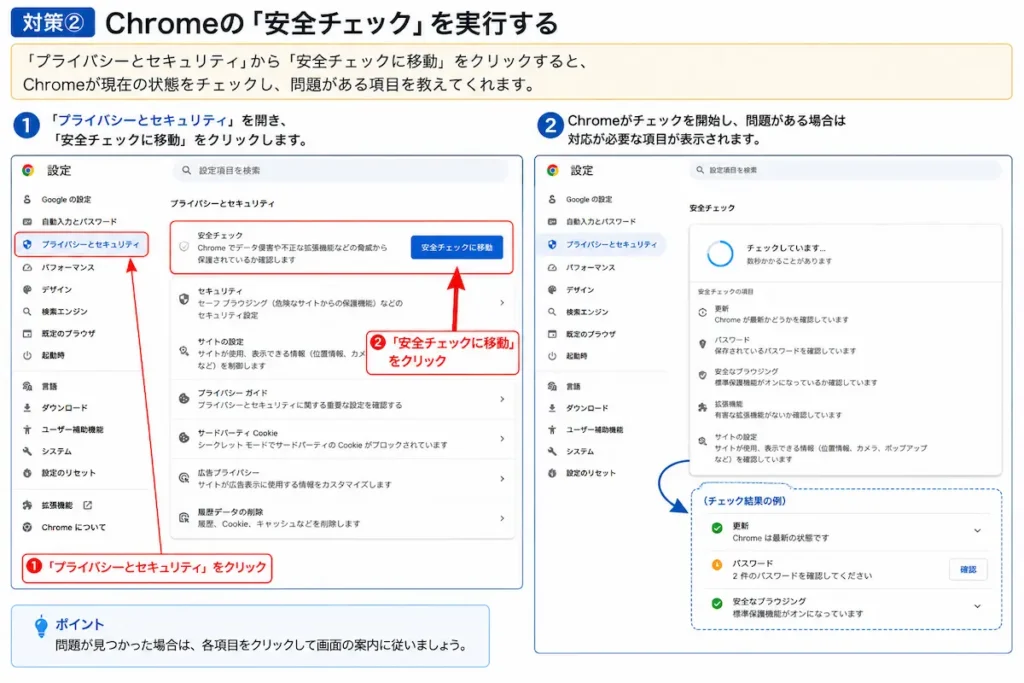
Task: Select プライバシーとセキュリティ in right screenshot sidebar
Action: pyautogui.click(x=603, y=244)
